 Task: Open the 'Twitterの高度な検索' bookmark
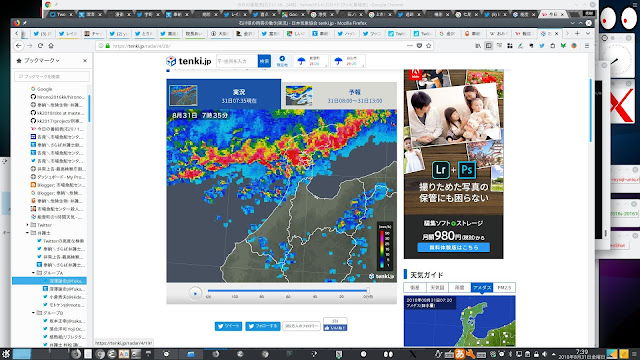point(60,241)
